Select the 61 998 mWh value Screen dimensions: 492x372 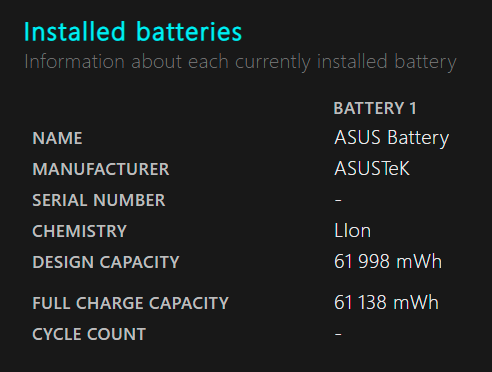click(x=388, y=261)
